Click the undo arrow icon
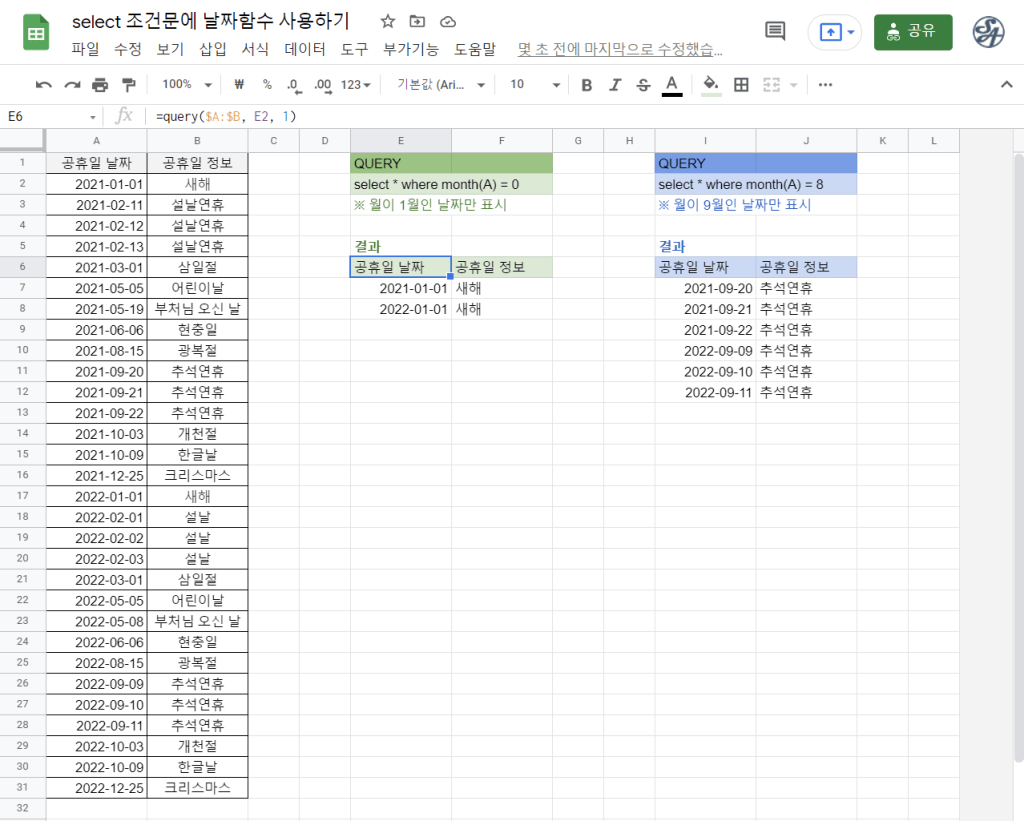The image size is (1024, 821). [x=44, y=85]
